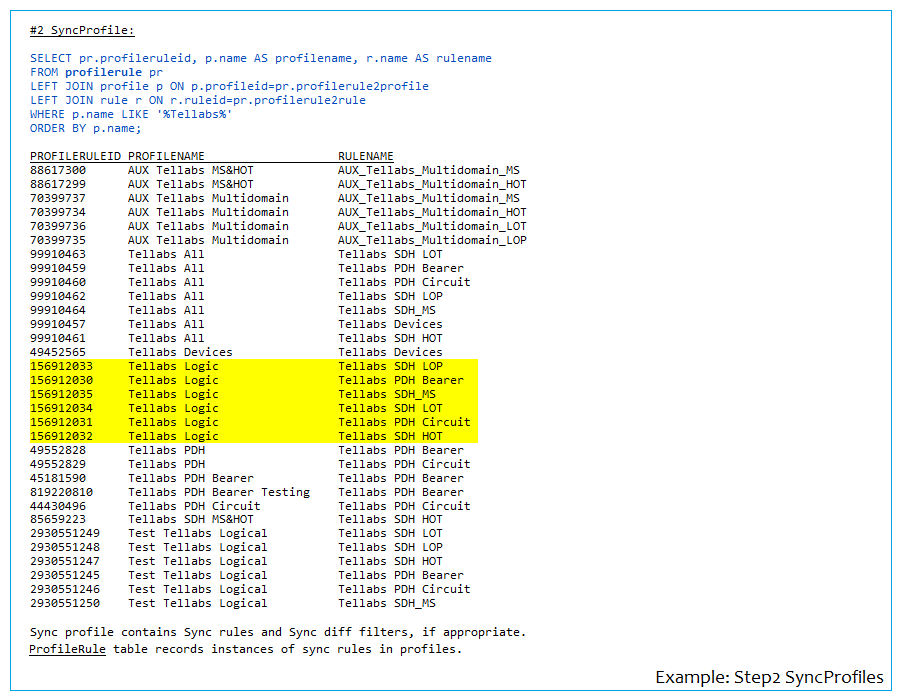
Task: Click the 'LEFT JOIN rule r' SQL line
Action: [x=198, y=100]
